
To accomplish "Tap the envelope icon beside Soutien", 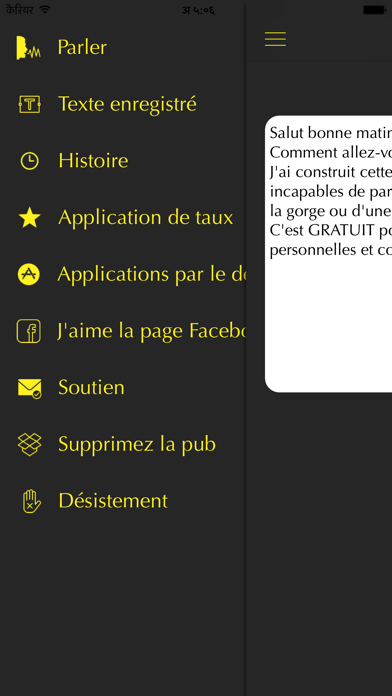I will pyautogui.click(x=30, y=388).
